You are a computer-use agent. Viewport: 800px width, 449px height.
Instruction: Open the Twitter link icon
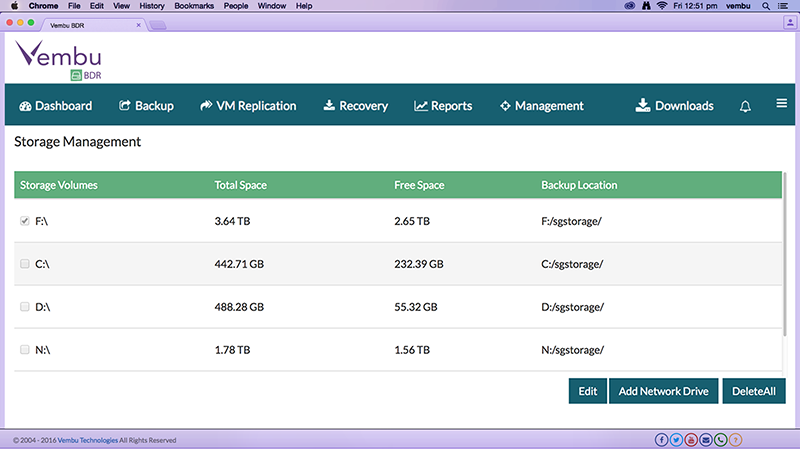tap(676, 439)
